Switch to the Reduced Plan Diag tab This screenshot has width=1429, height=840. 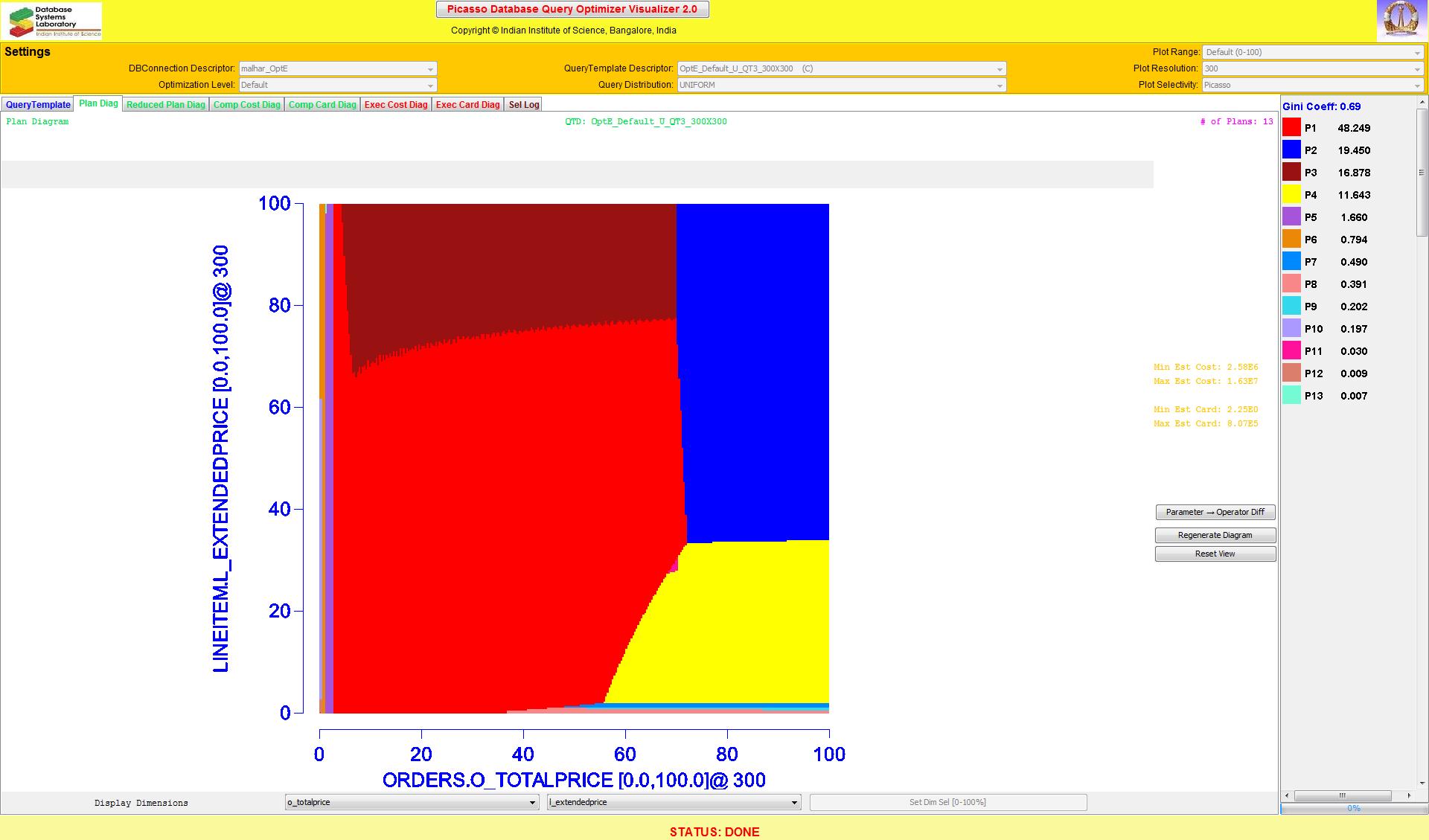[165, 105]
